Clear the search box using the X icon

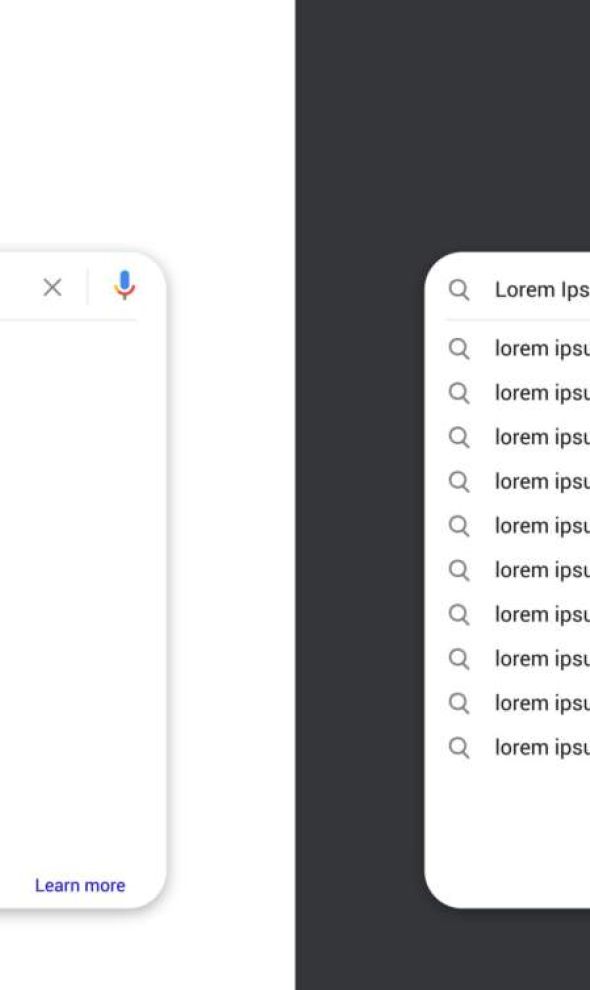pos(52,288)
